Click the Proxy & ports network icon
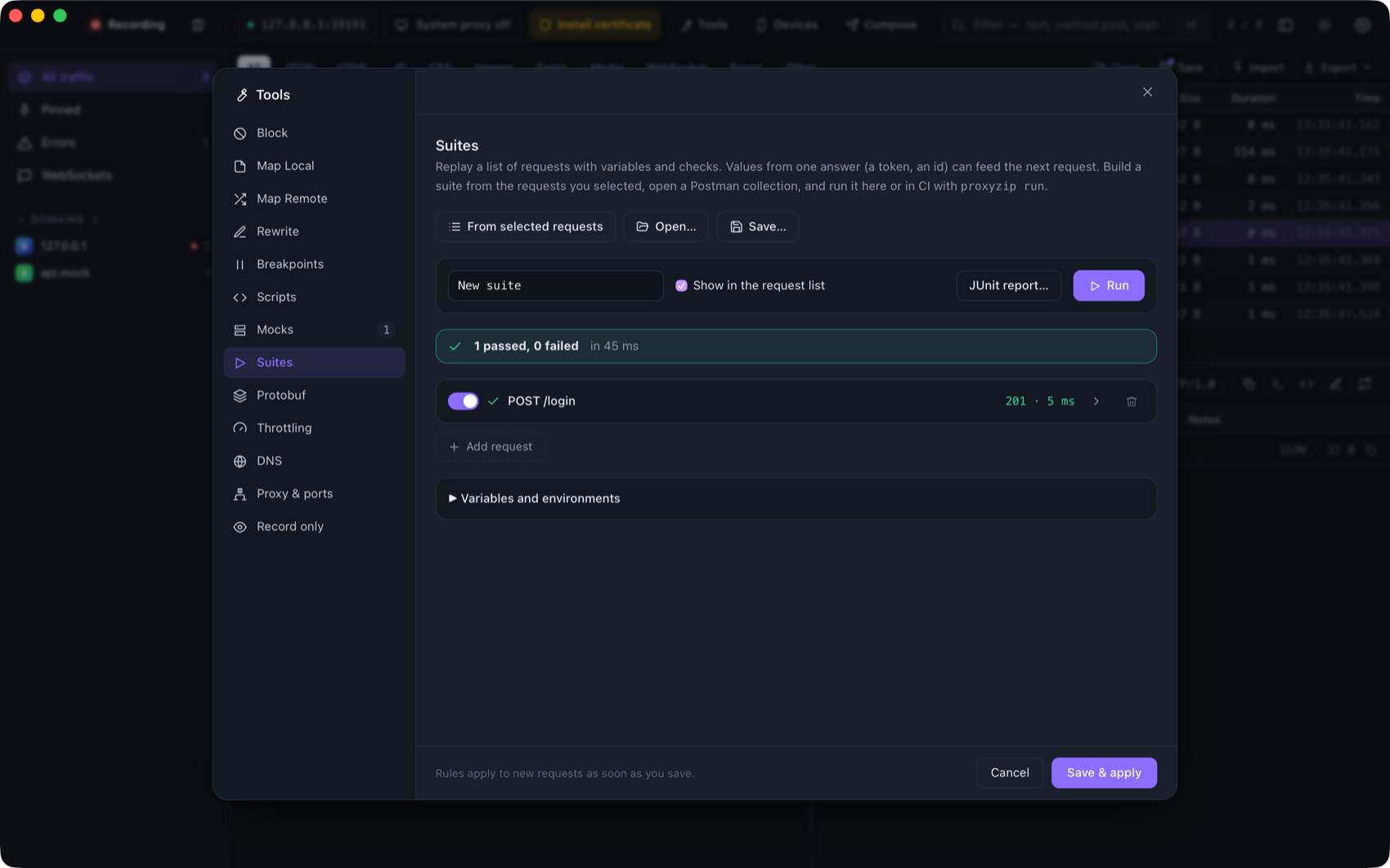The height and width of the screenshot is (868, 1390). coord(240,494)
